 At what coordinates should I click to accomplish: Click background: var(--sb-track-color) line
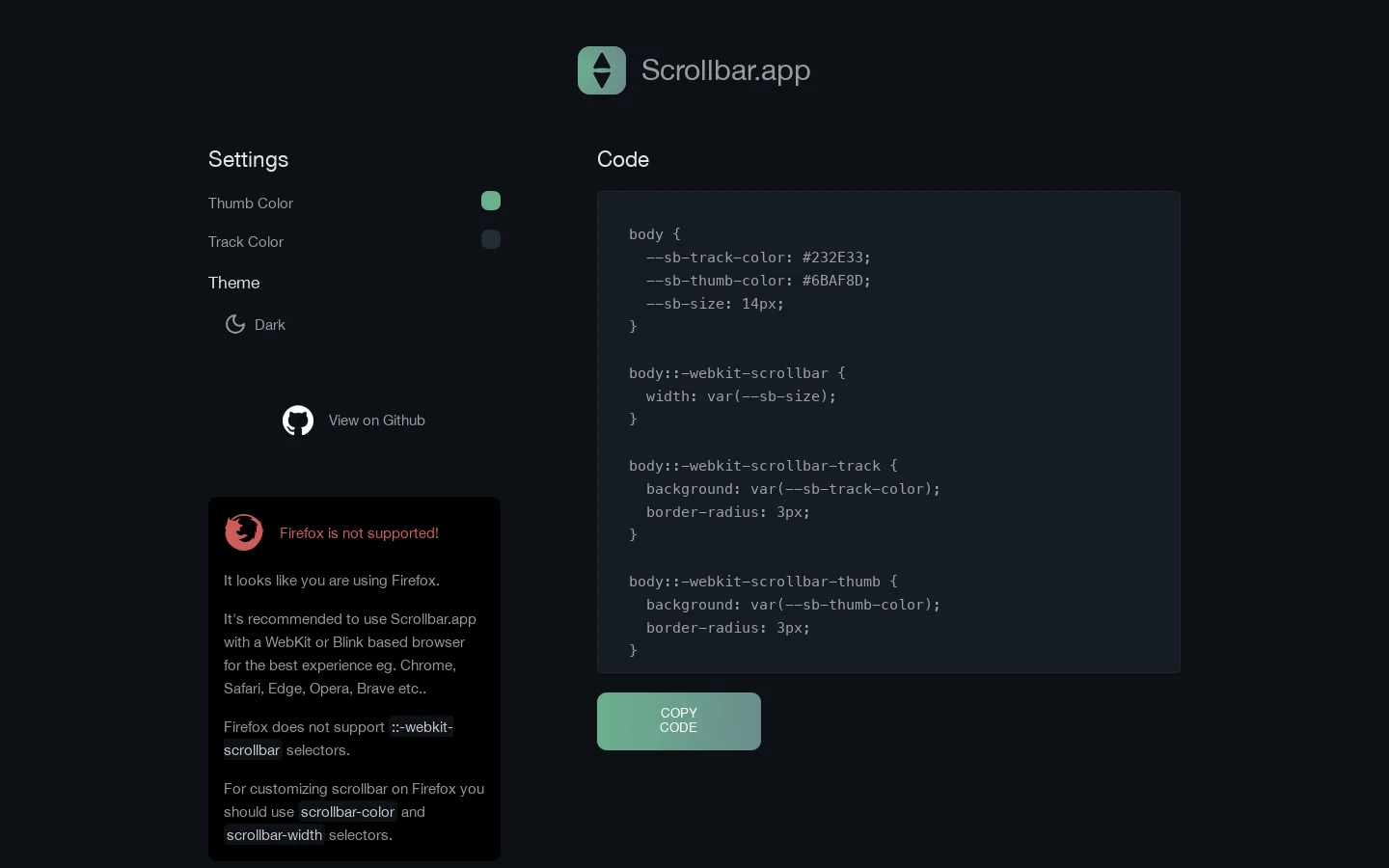pyautogui.click(x=793, y=489)
